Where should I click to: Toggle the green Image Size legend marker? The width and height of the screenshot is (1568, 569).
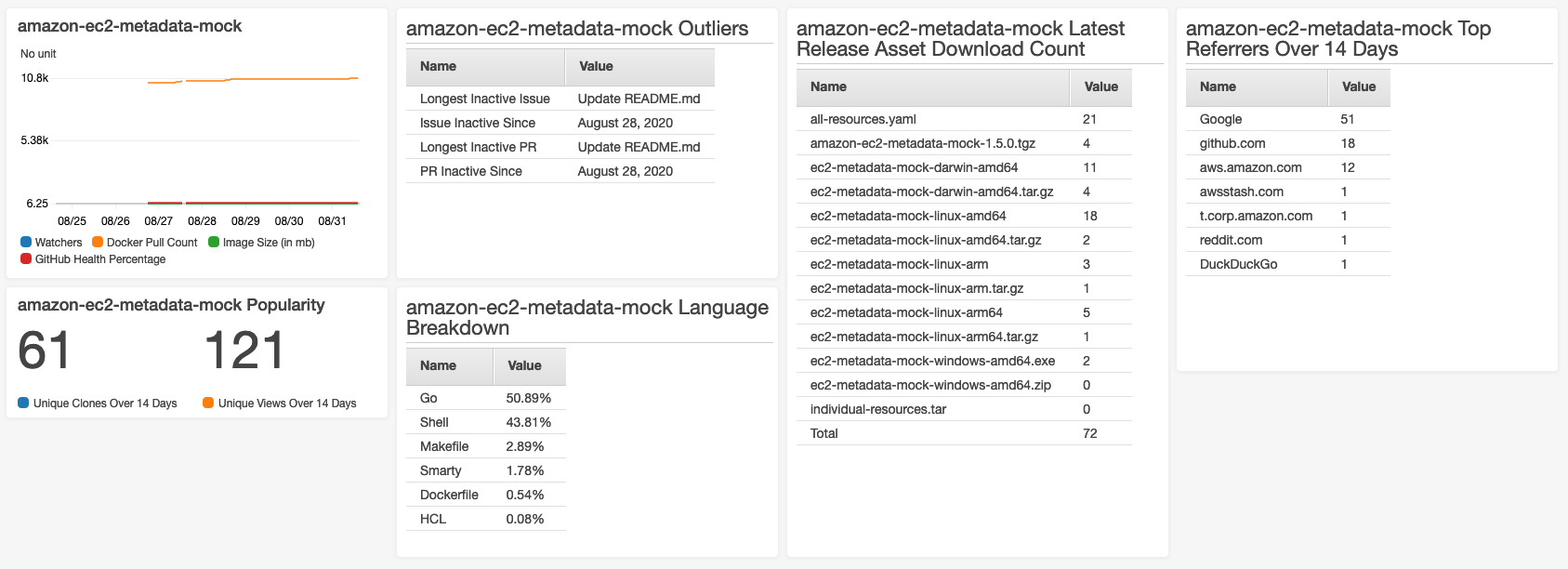pos(214,242)
